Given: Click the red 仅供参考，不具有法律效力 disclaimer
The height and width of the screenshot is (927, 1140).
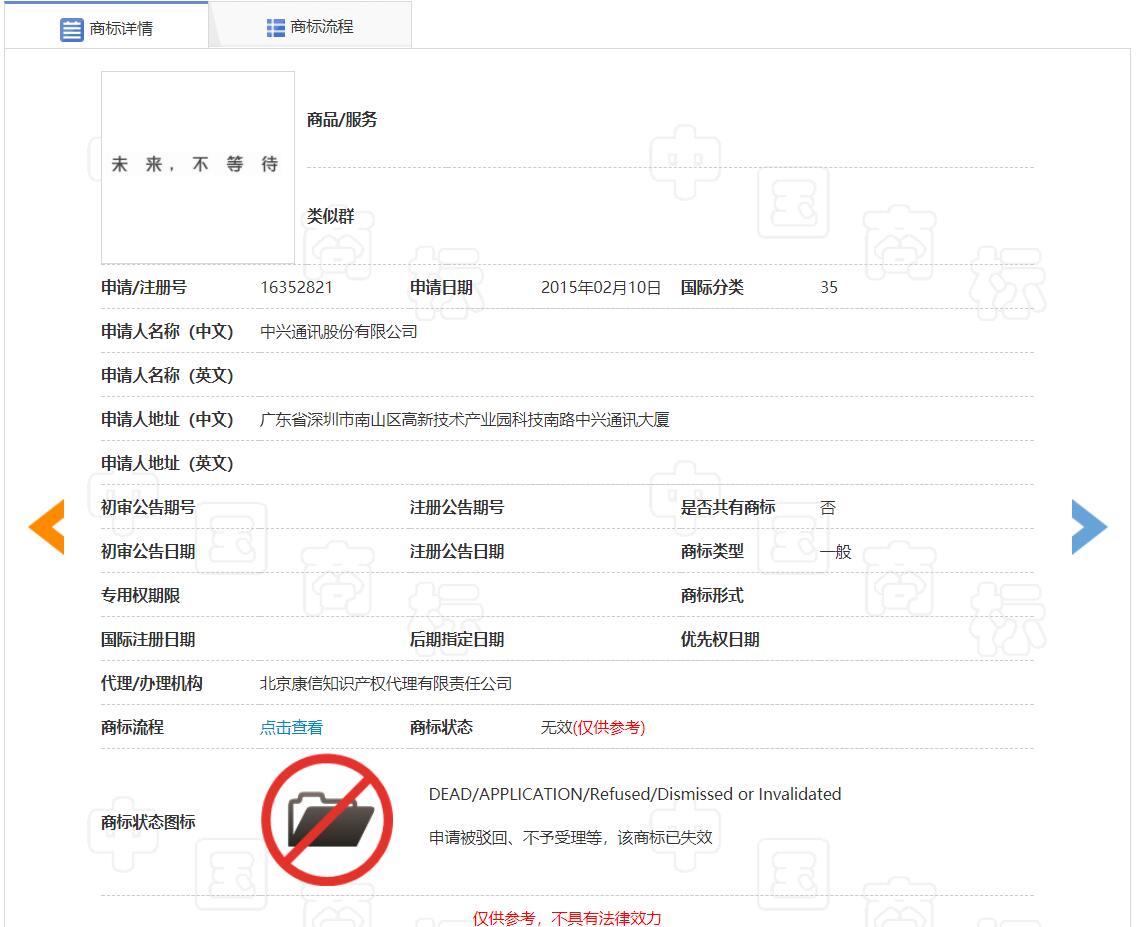Looking at the screenshot, I should [x=566, y=918].
